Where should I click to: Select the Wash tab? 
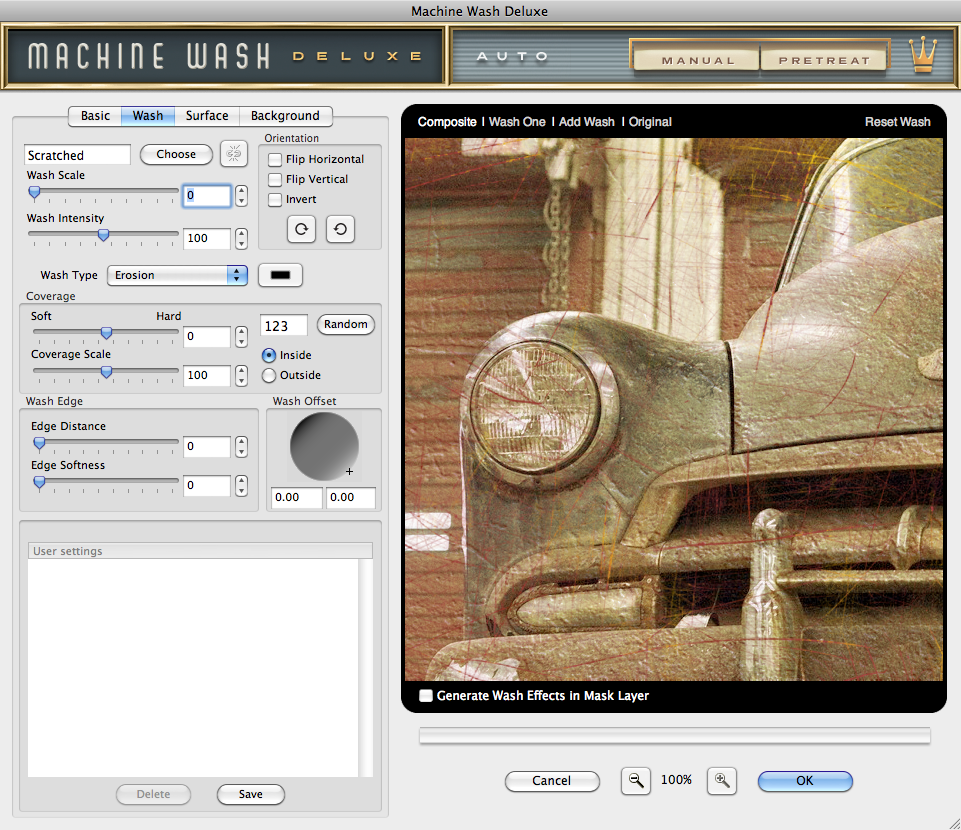click(148, 116)
